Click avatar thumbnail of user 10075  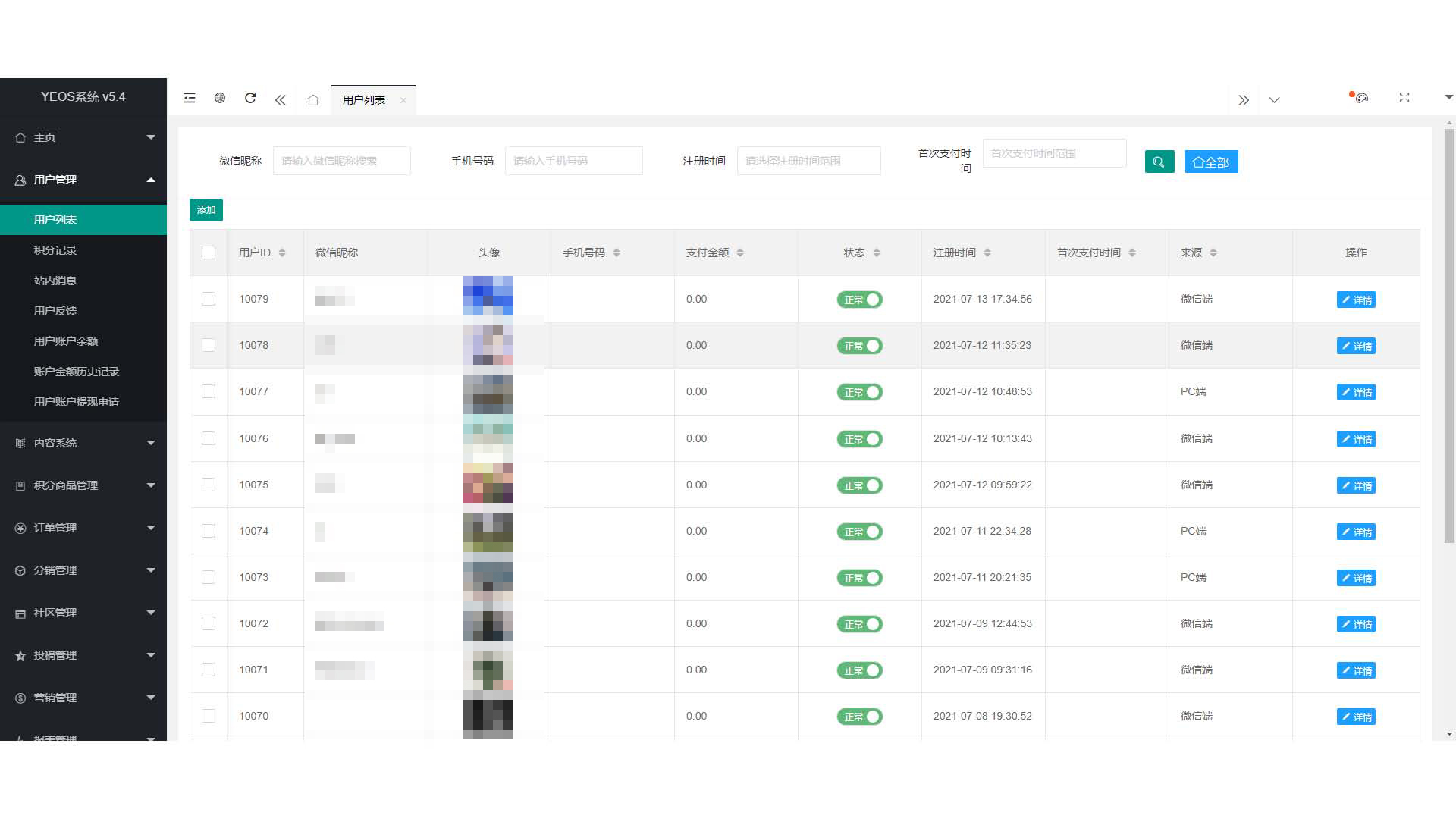coord(488,483)
